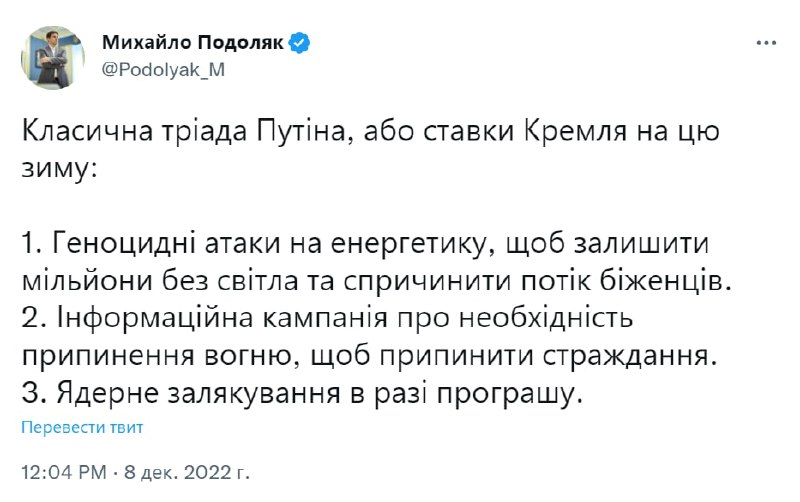Click the Перевести твит link
Screen dimensions: 800x502
[83, 428]
